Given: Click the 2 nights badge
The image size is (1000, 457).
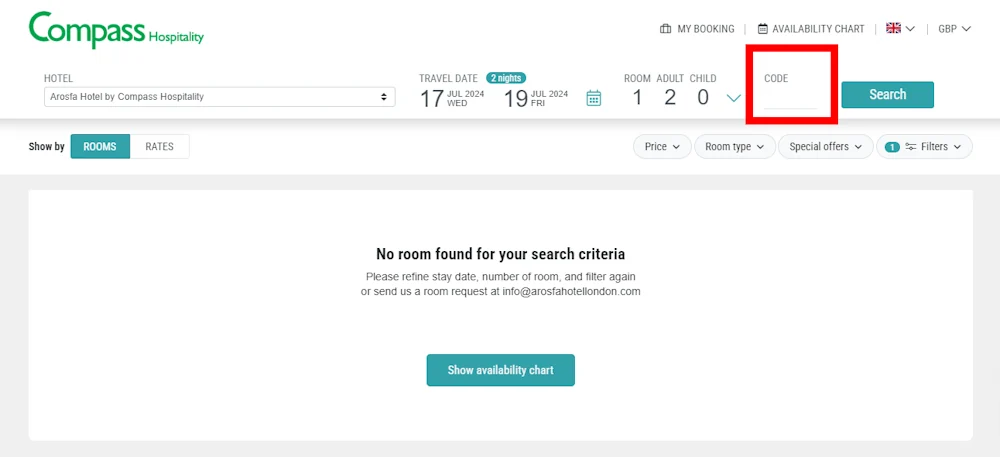Looking at the screenshot, I should tap(506, 78).
